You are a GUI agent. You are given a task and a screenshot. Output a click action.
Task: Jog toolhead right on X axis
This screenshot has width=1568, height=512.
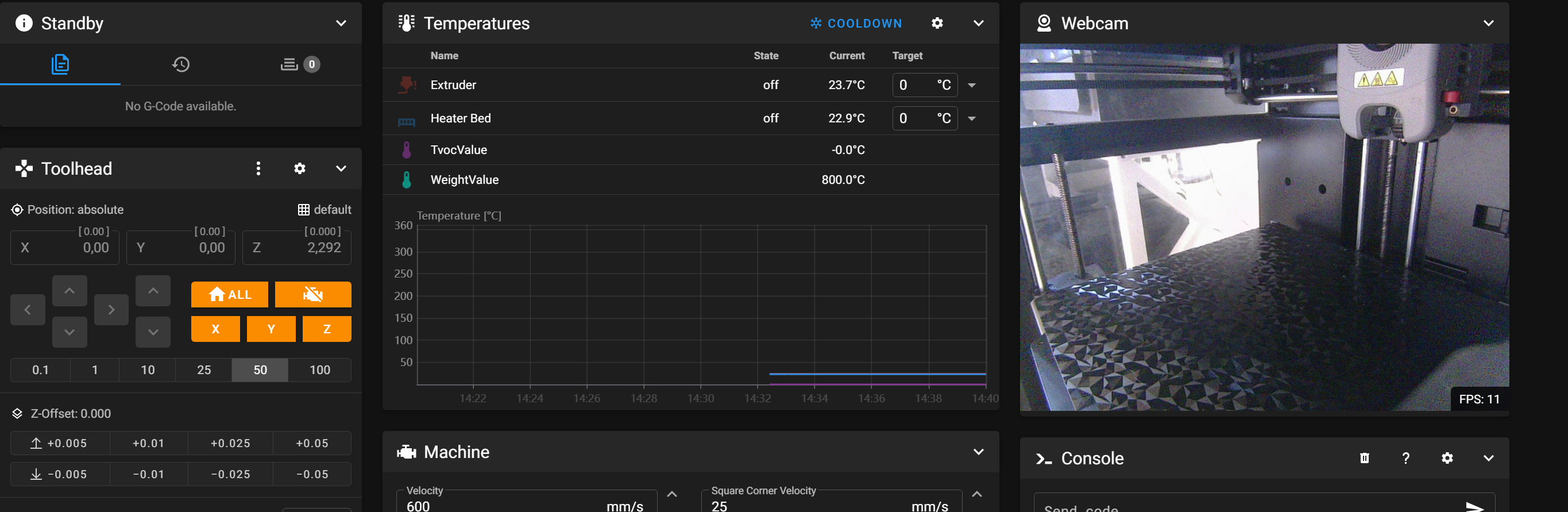tap(111, 310)
